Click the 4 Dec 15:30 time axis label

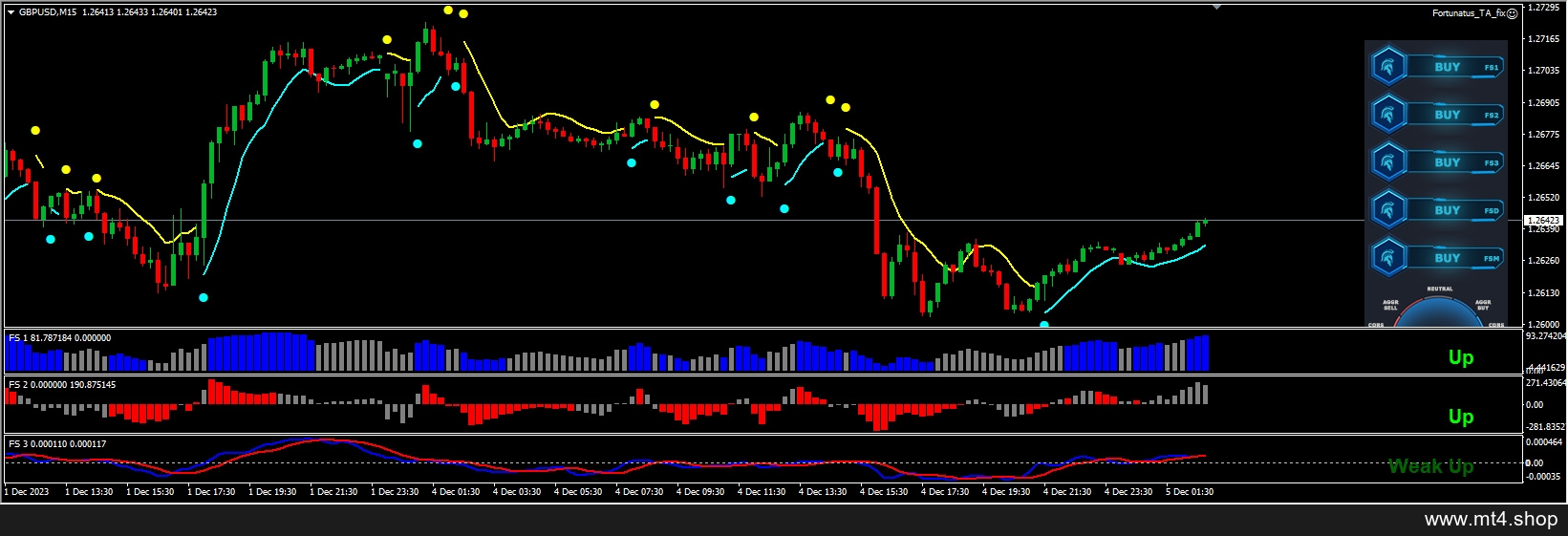[884, 492]
